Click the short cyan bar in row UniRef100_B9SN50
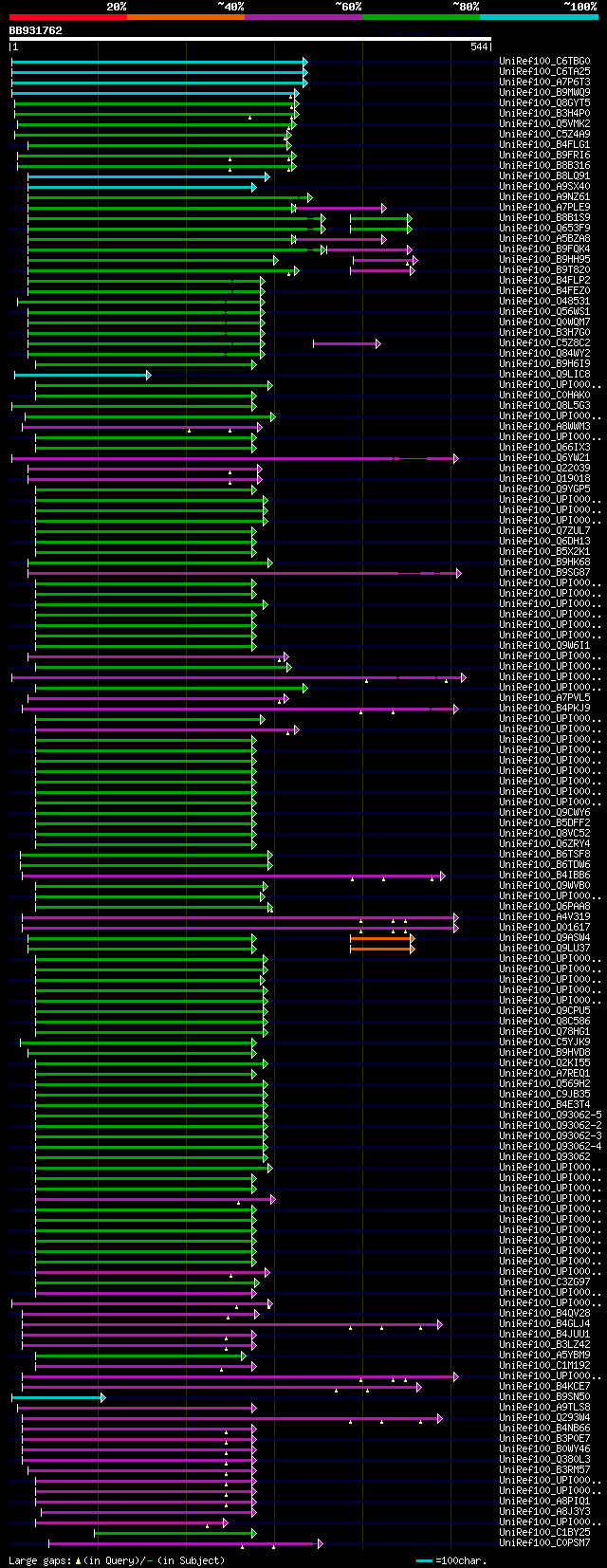Viewport: 607px width, 1568px height. [58, 1397]
